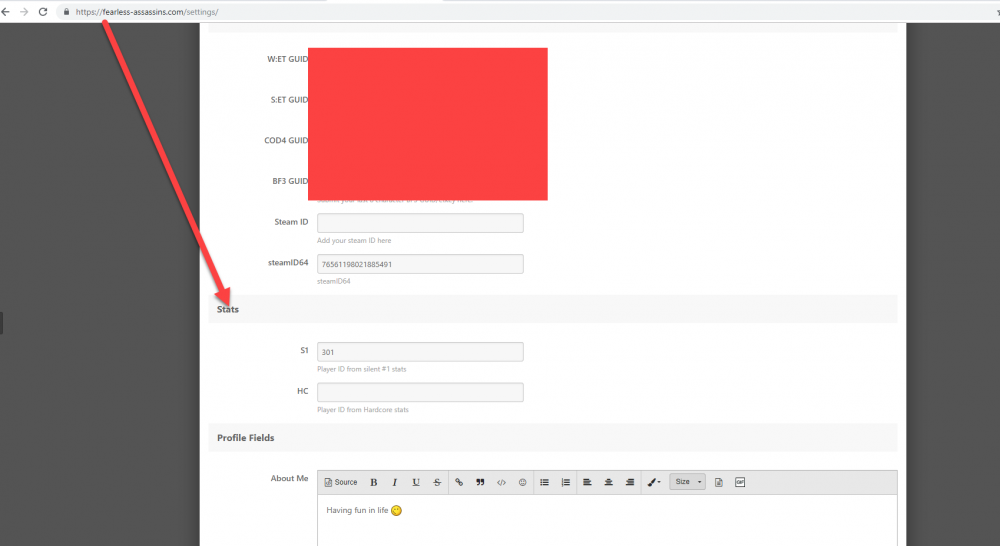Click the fearless-assassins.com URL address bar
1000x546 pixels.
pyautogui.click(x=147, y=11)
